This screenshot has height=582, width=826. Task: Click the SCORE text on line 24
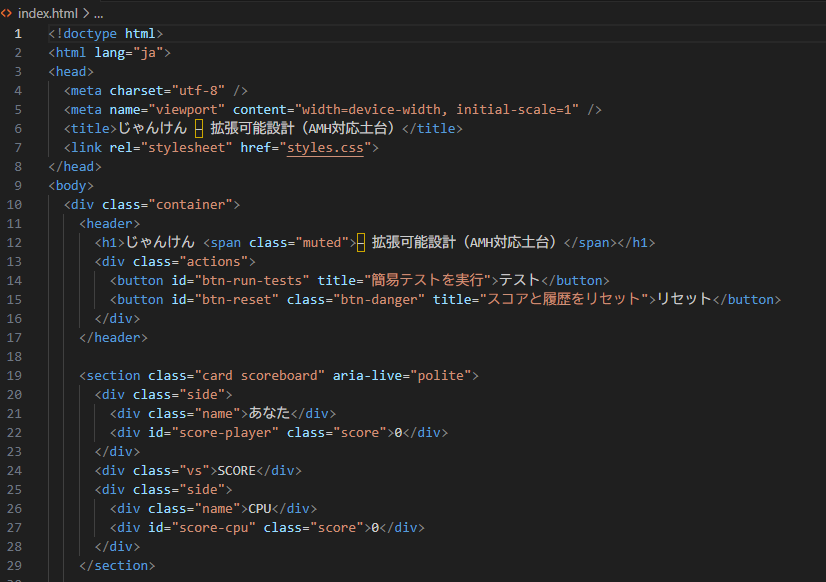tap(237, 470)
